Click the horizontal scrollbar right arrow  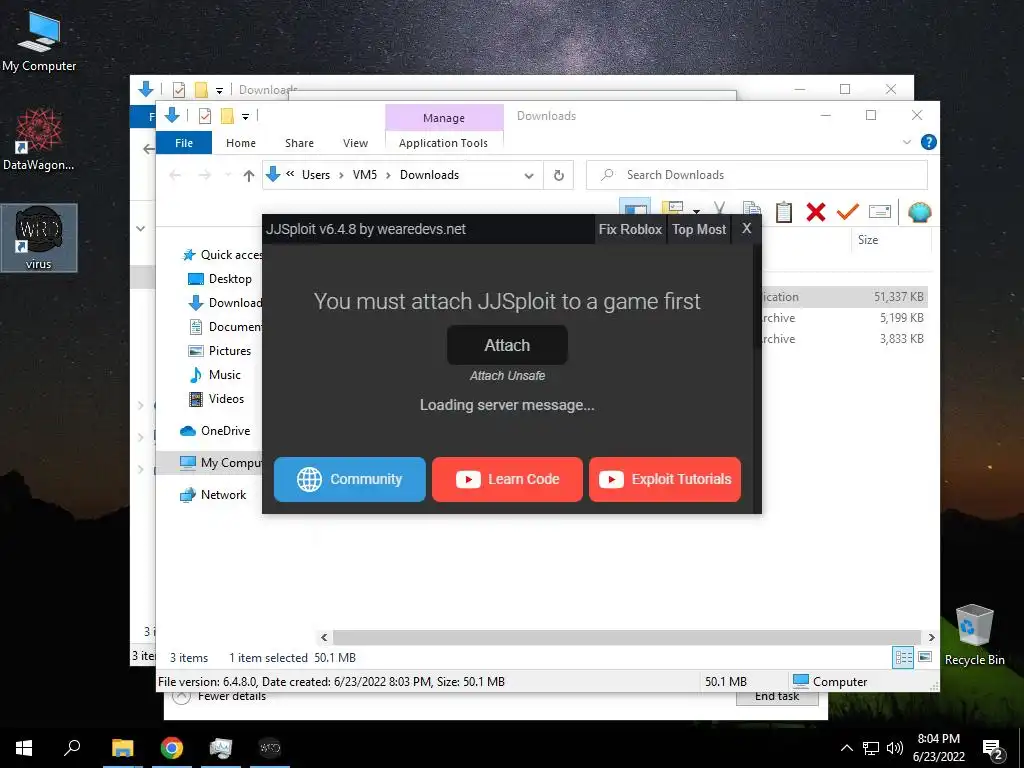click(931, 637)
